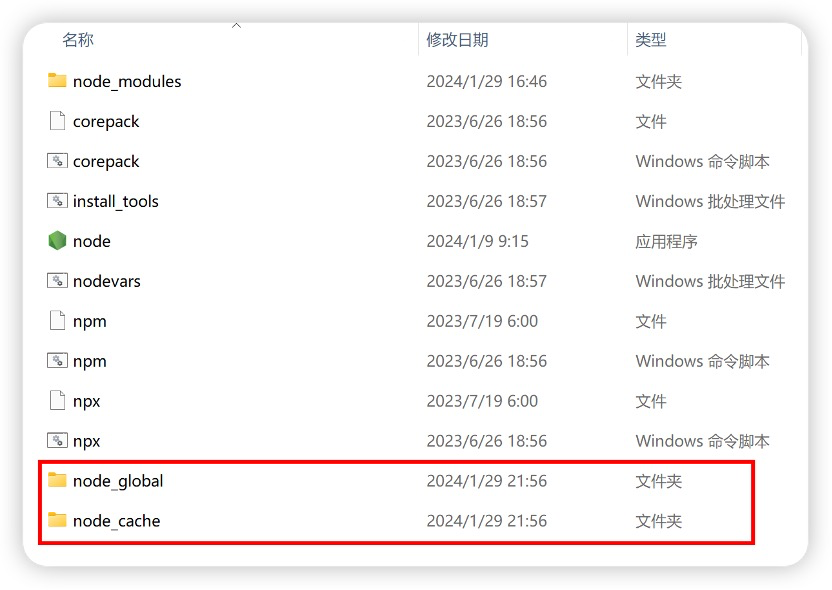This screenshot has width=832, height=590.
Task: Click the install_tools batch file icon
Action: coord(57,201)
